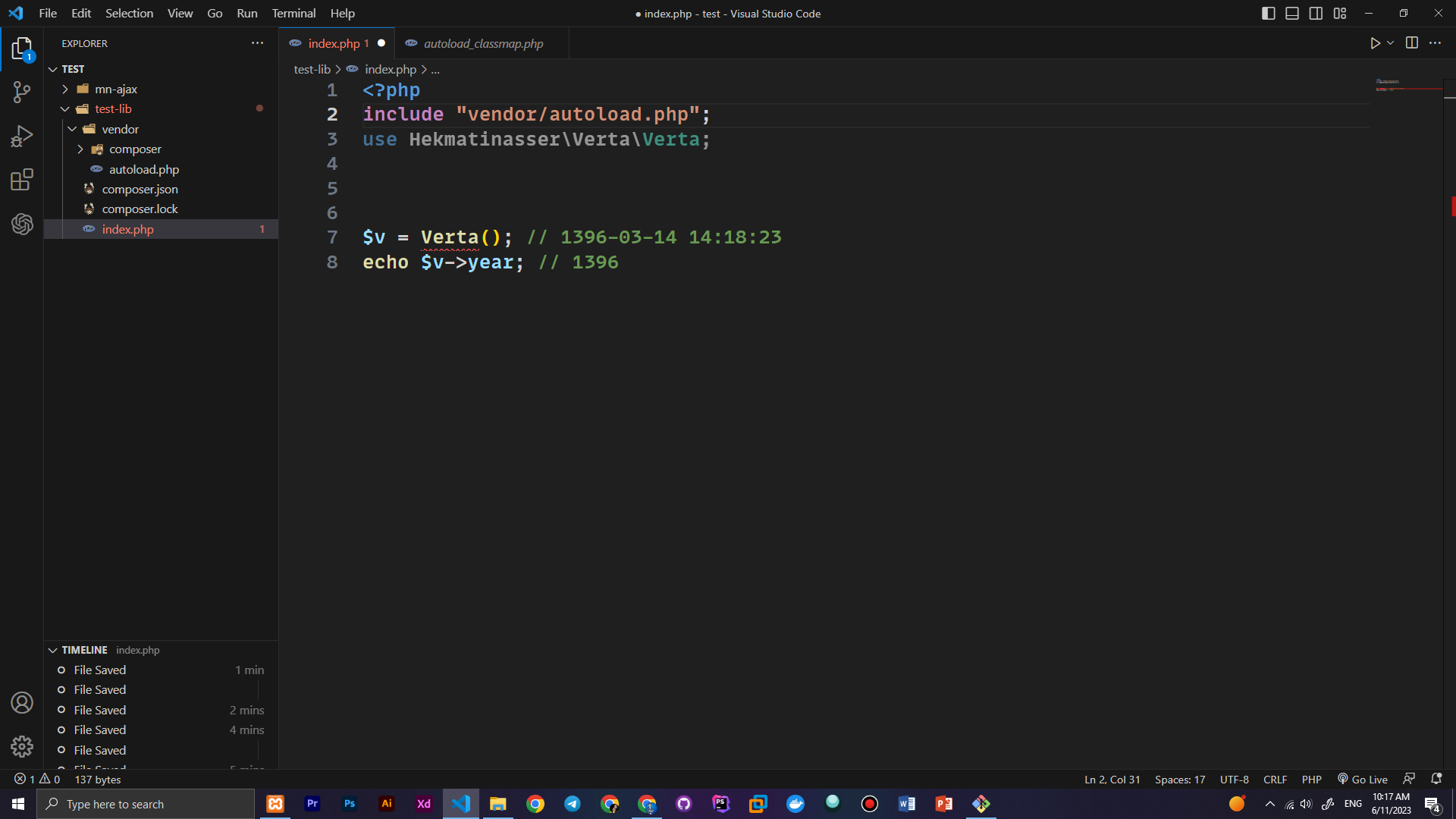
Task: Change indentation via Spaces: 17
Action: [1179, 780]
